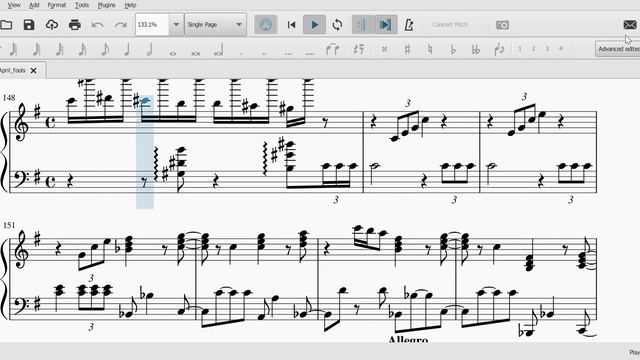Switch to voice 3
640x360 pixels.
(x=547, y=49)
